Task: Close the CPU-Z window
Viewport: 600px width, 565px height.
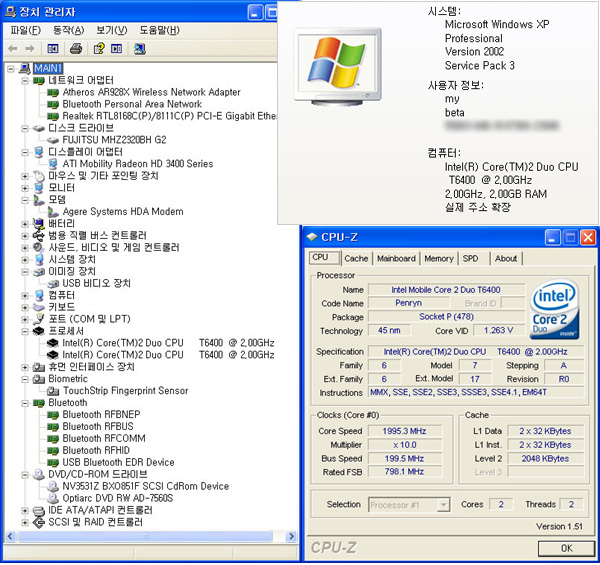Action: pyautogui.click(x=588, y=238)
